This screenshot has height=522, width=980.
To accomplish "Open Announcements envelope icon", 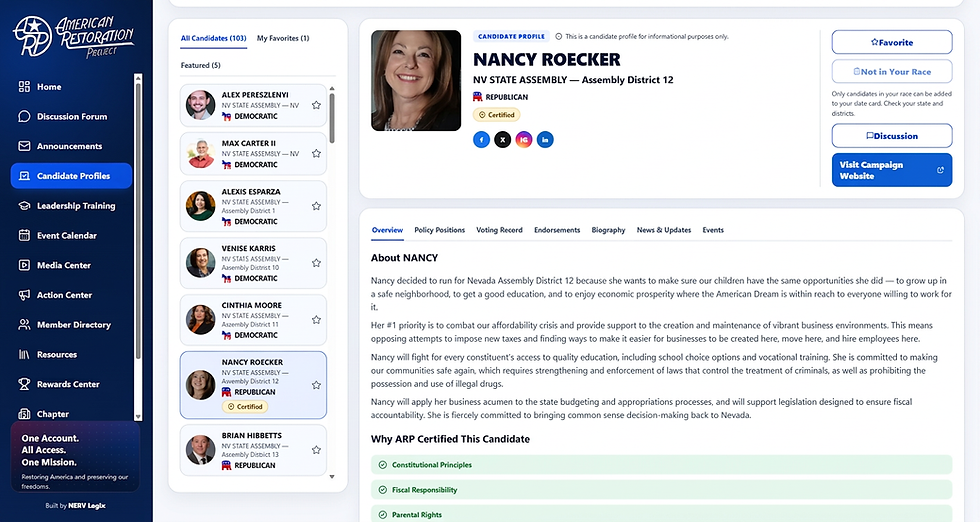I will click(x=24, y=146).
